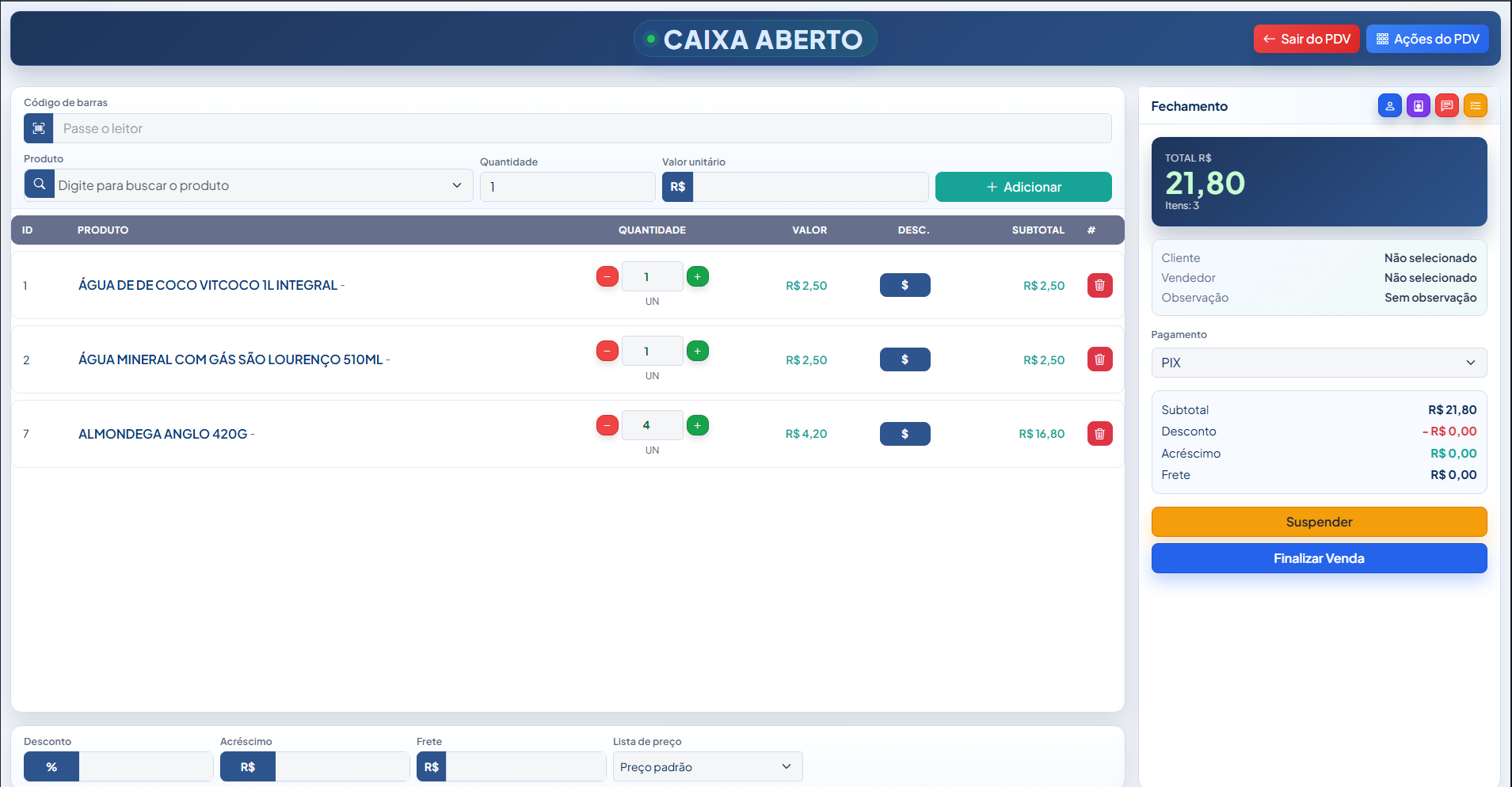Open client selection blue user icon

(1389, 105)
